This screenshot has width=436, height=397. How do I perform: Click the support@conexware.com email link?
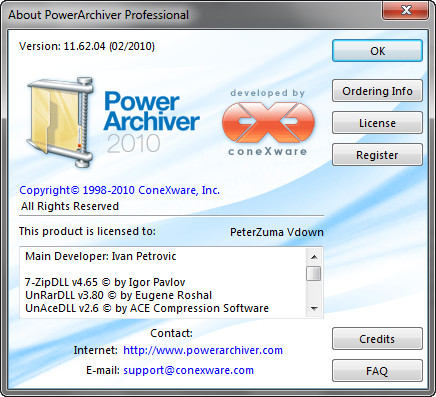pyautogui.click(x=189, y=370)
